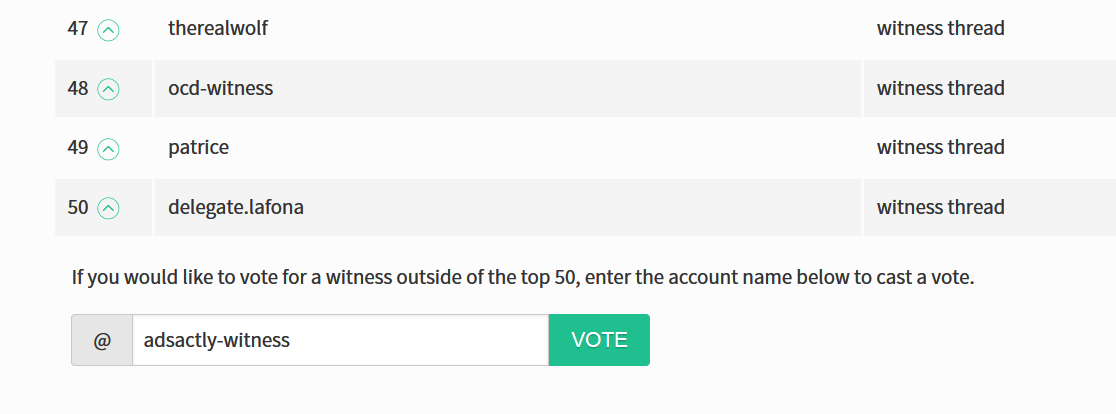
Task: Open ocd-witness account profile
Action: (x=221, y=88)
